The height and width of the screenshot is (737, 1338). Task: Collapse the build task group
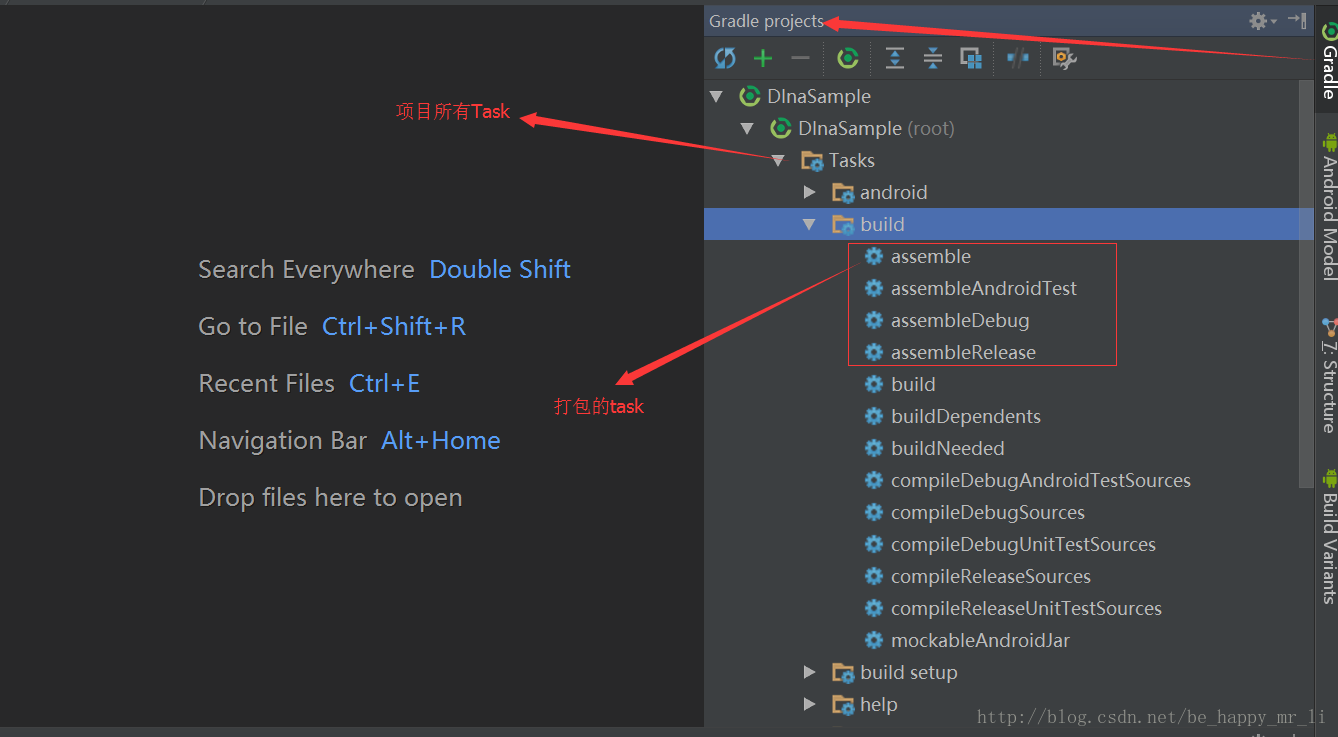809,225
